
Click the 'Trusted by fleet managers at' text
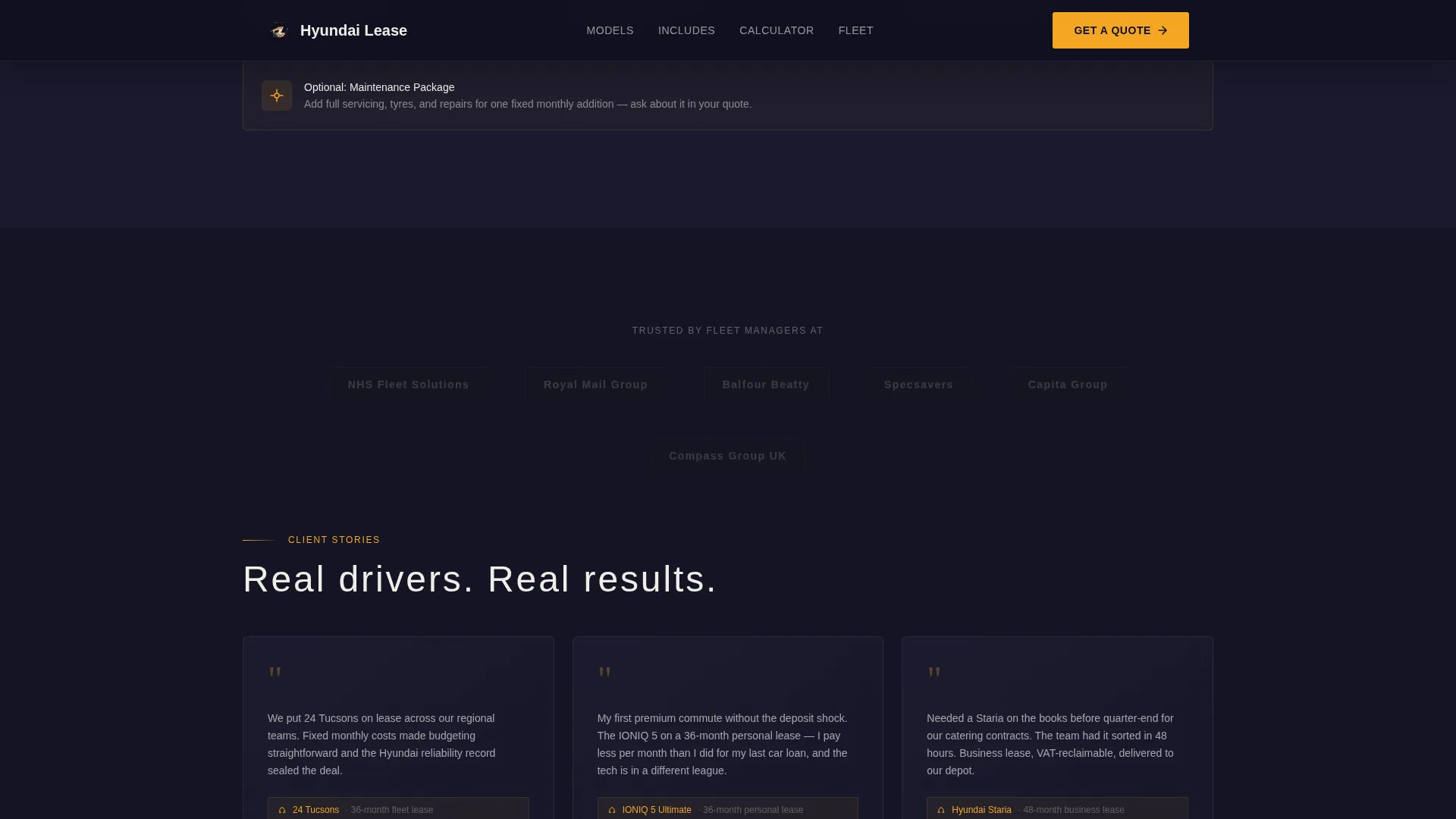tap(727, 331)
